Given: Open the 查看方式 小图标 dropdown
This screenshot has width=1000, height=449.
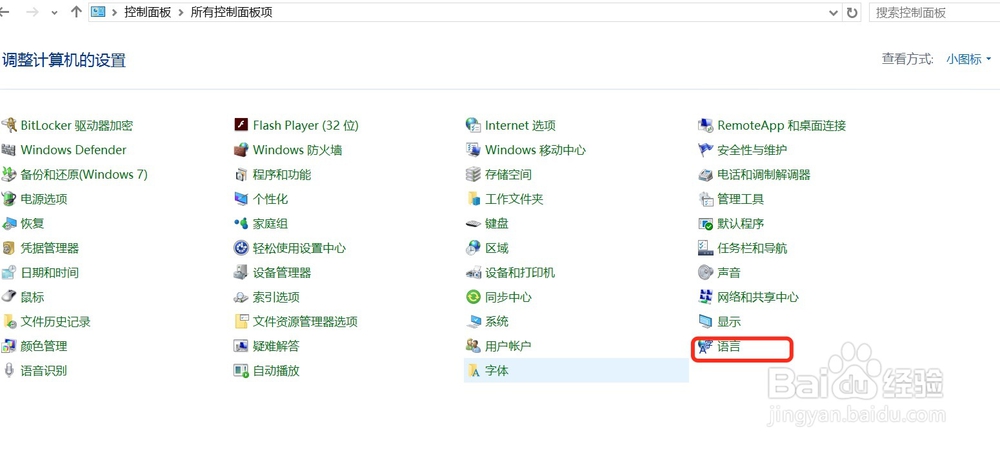Looking at the screenshot, I should tap(969, 59).
